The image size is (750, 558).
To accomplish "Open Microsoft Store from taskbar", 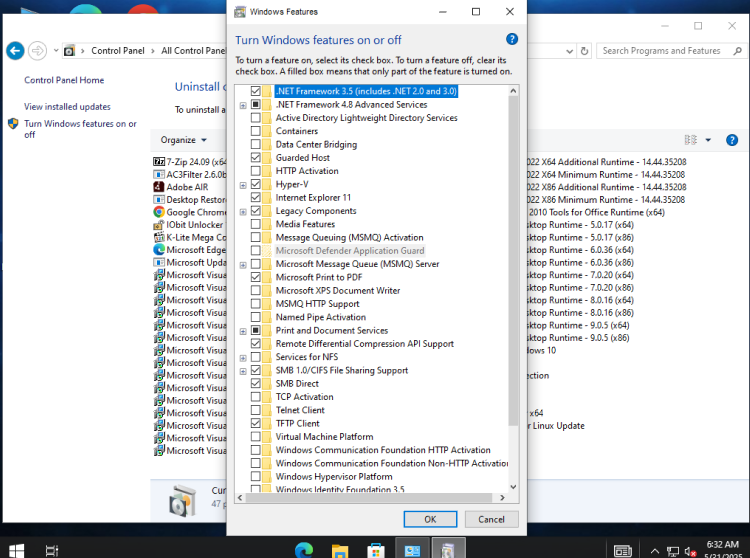I will (x=376, y=550).
